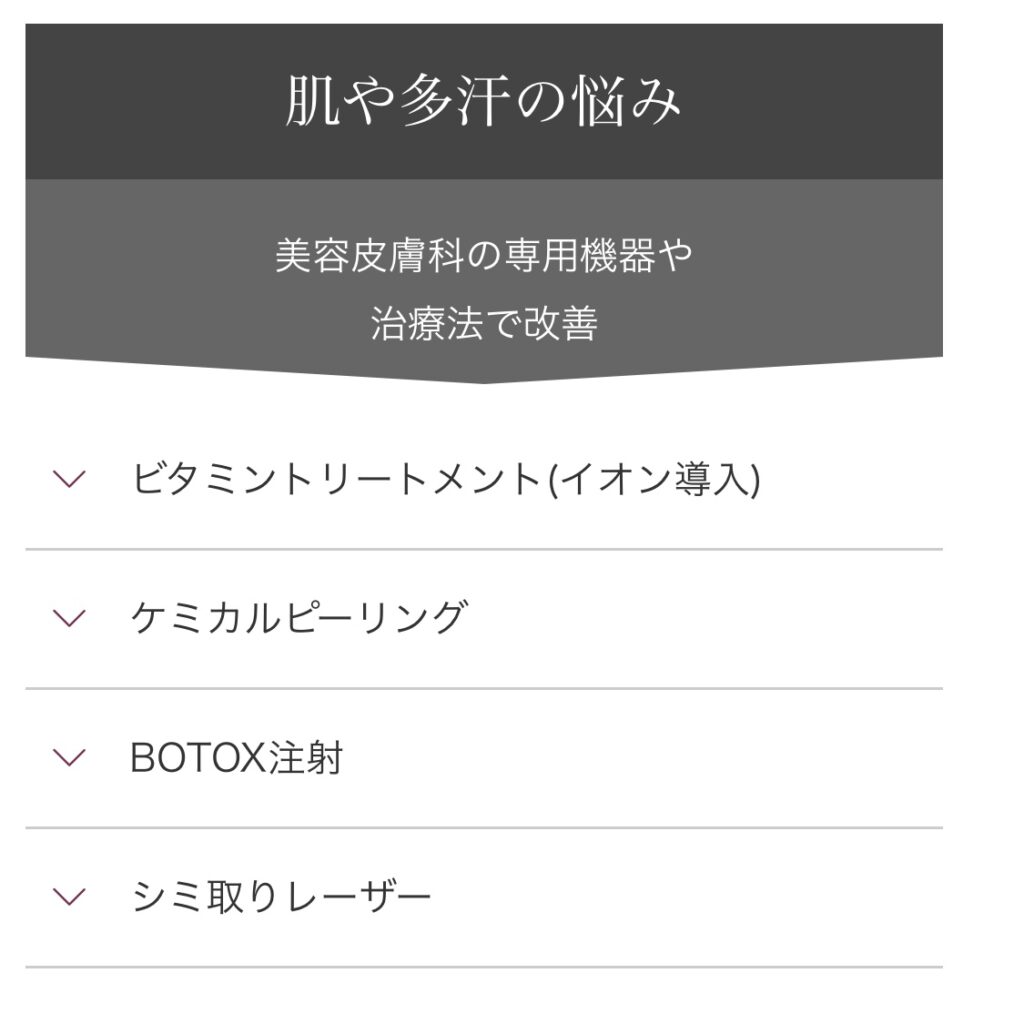Expand the ケミカルピーリング section label
The width and height of the screenshot is (1024, 1024).
click(x=300, y=618)
